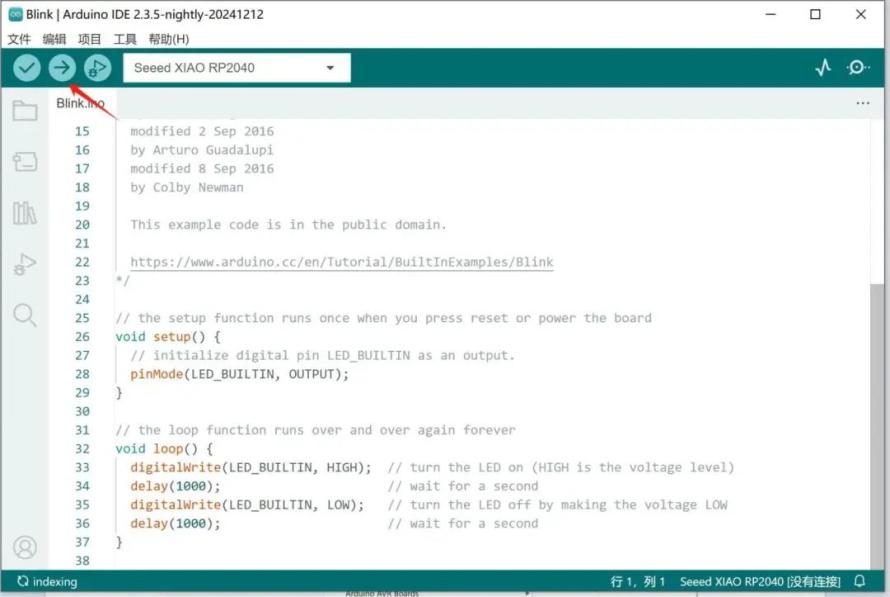This screenshot has width=890, height=597.
Task: Maximize the Arduino IDE window
Action: tap(815, 14)
